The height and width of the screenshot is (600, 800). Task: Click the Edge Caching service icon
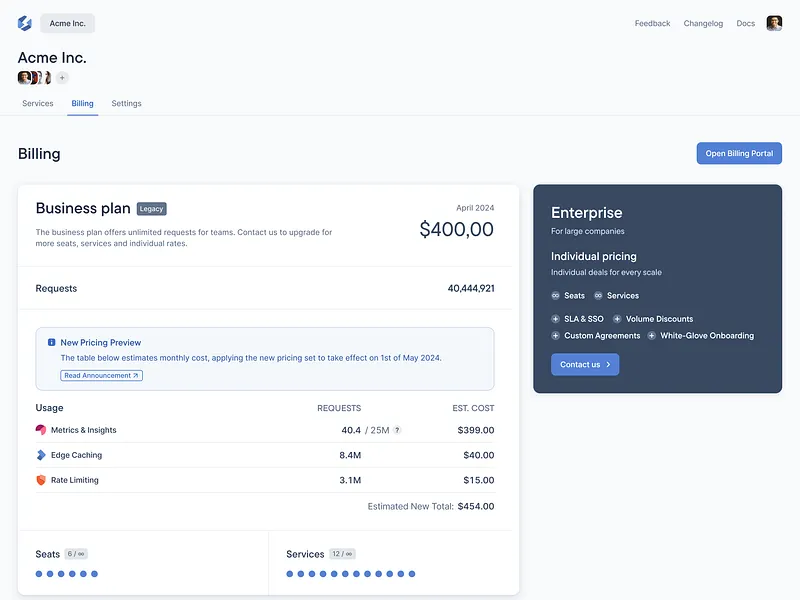[41, 455]
